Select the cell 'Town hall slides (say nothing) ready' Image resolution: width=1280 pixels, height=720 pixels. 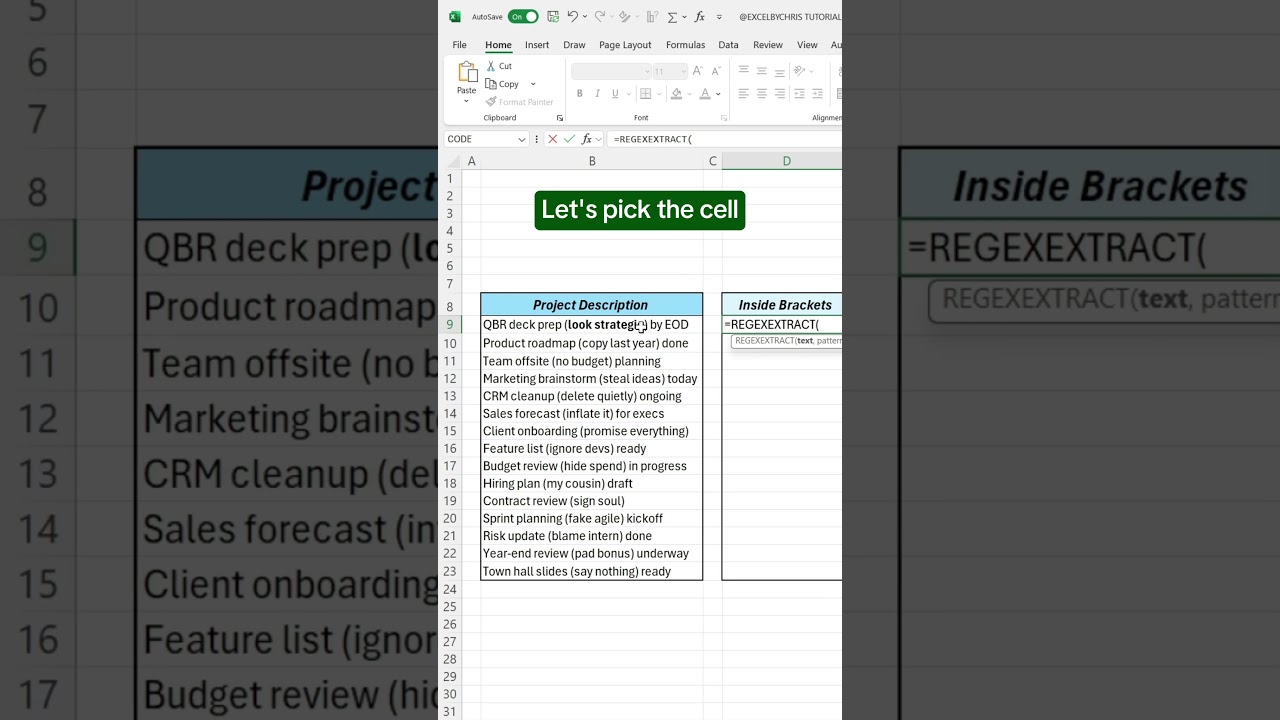click(x=591, y=571)
